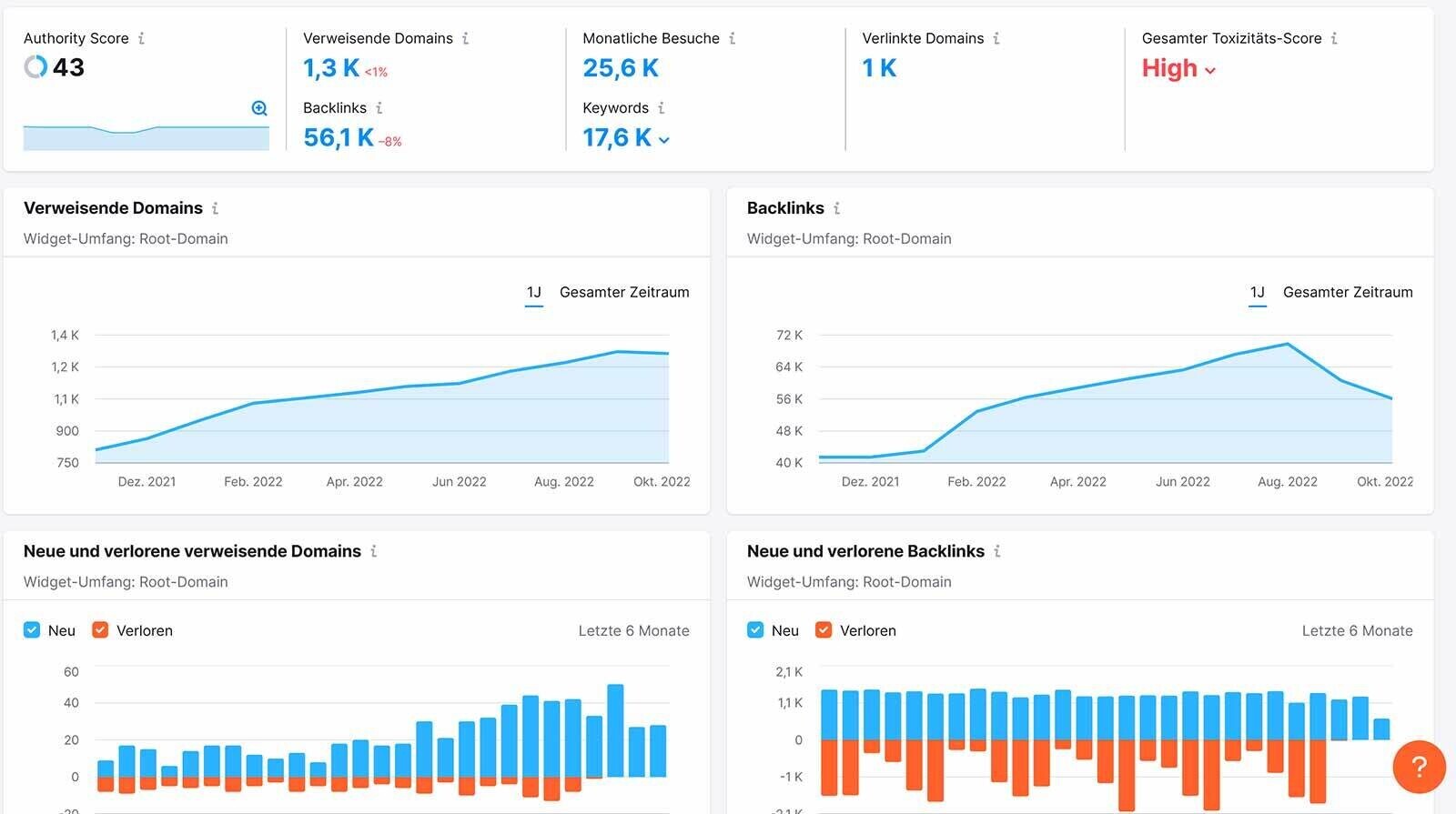Screen dimensions: 1456x814
Task: Disable Verloren checkbox in Backlinks bar chart
Action: (x=824, y=630)
